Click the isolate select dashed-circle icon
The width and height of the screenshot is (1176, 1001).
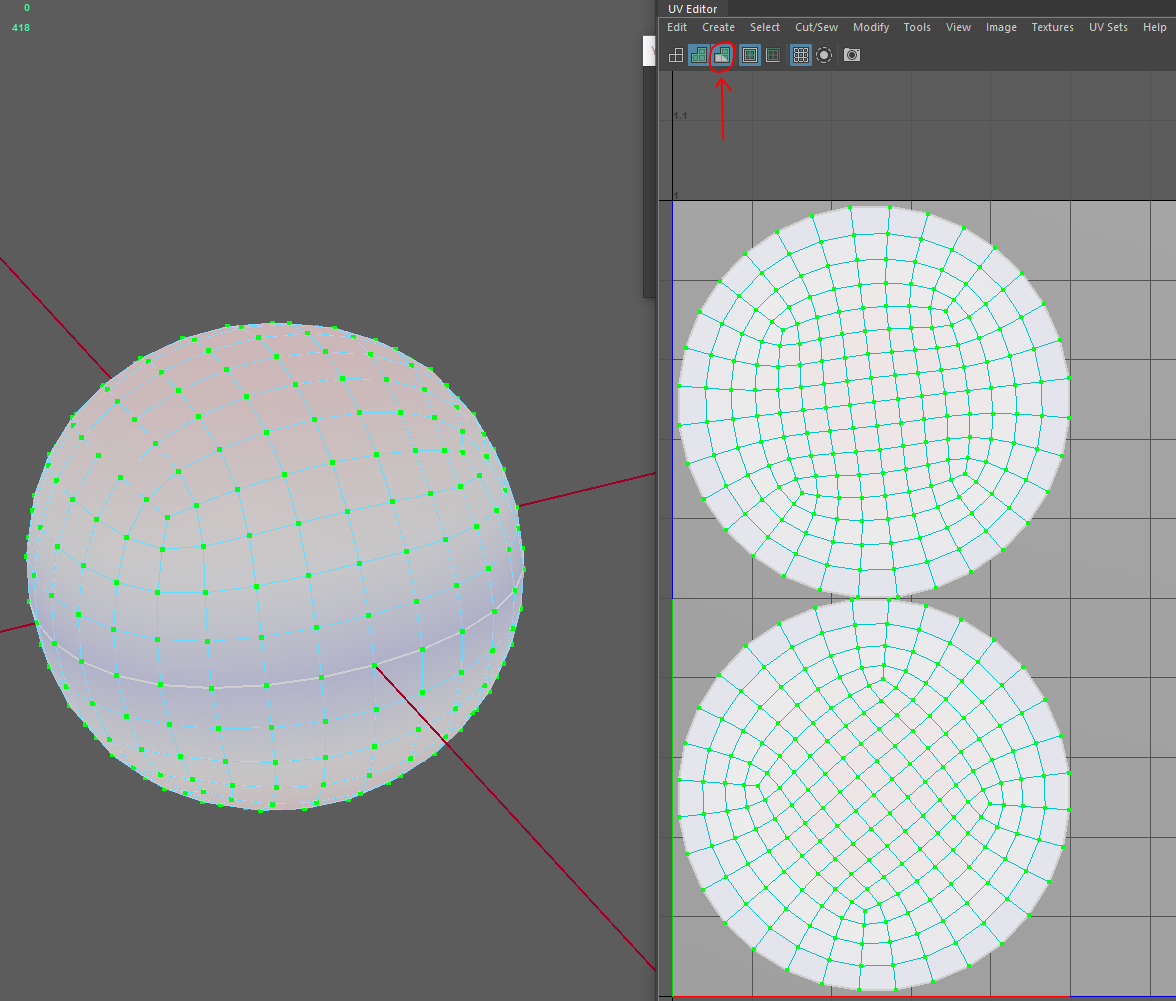click(x=824, y=56)
